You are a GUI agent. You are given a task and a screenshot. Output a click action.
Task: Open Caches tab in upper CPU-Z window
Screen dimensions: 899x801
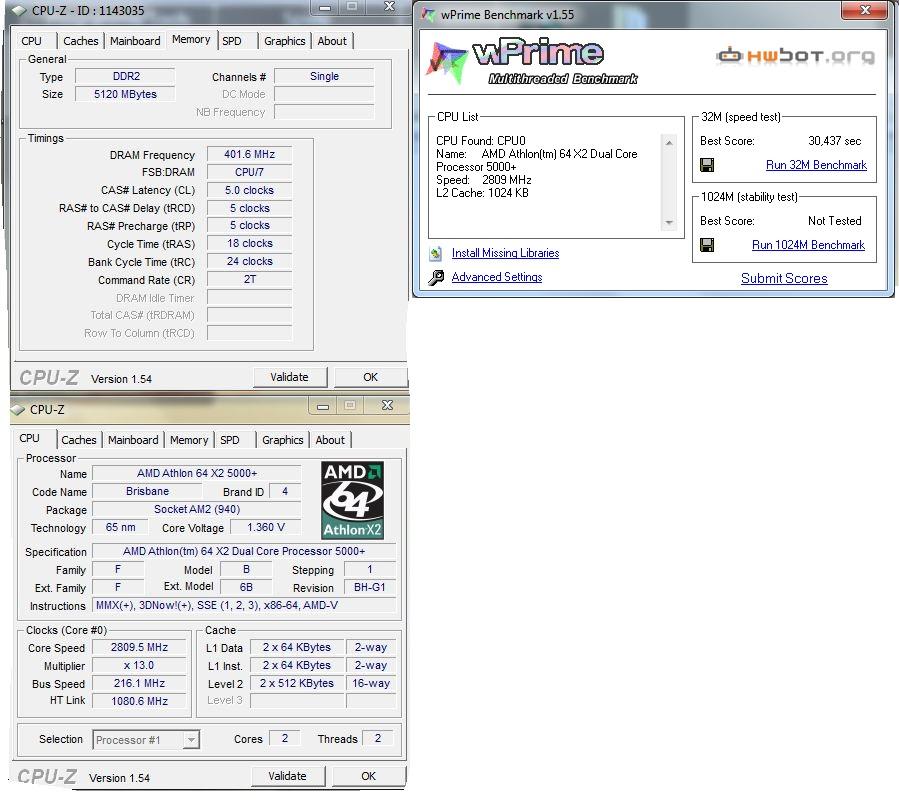click(81, 41)
